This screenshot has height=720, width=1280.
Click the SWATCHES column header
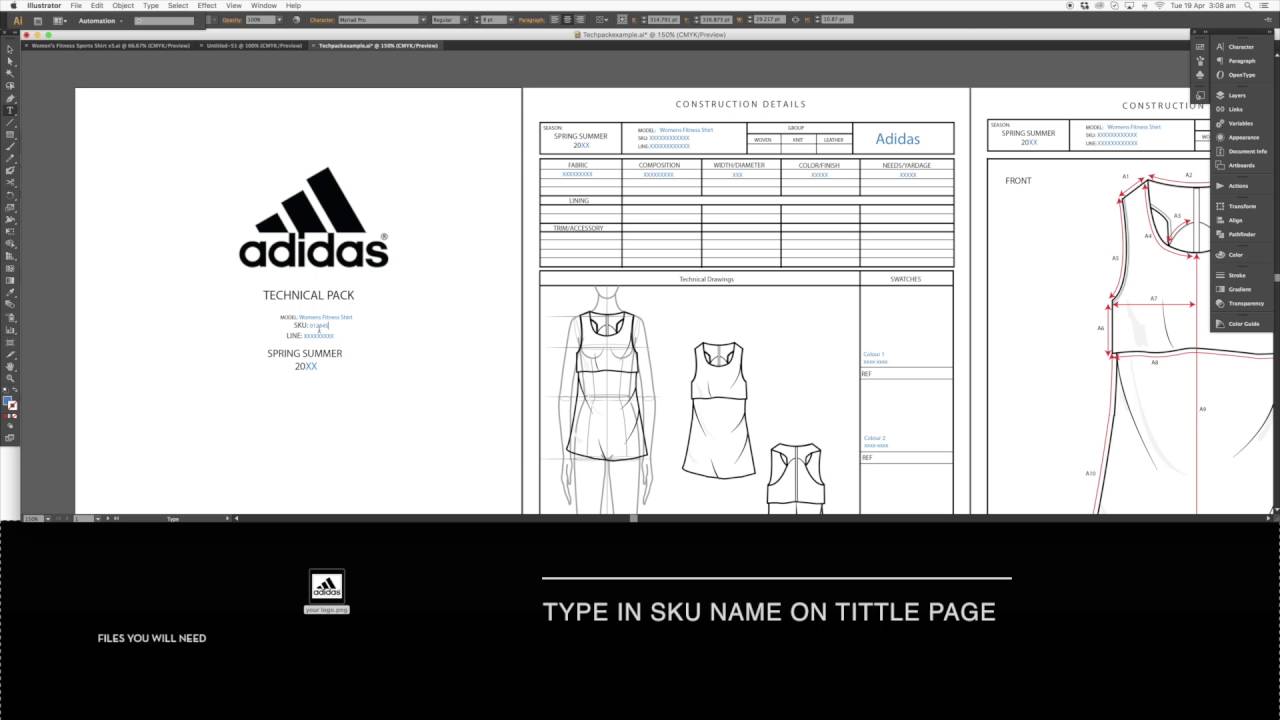(x=906, y=279)
